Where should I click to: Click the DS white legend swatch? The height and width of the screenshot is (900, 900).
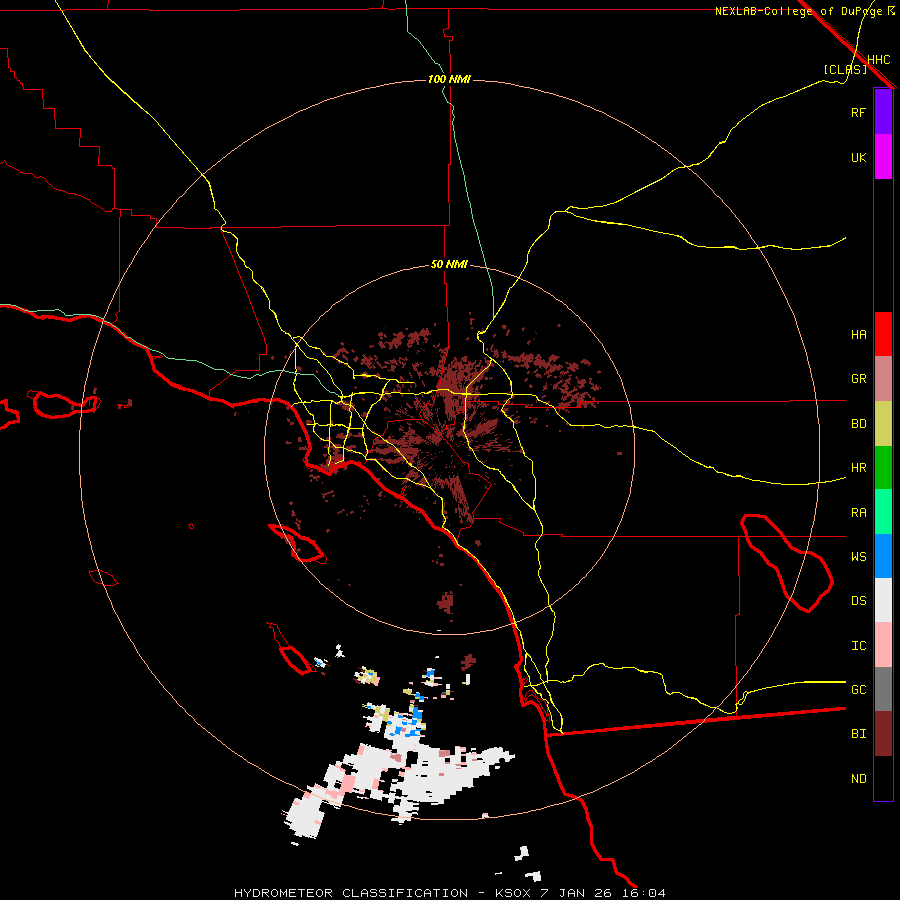(883, 600)
